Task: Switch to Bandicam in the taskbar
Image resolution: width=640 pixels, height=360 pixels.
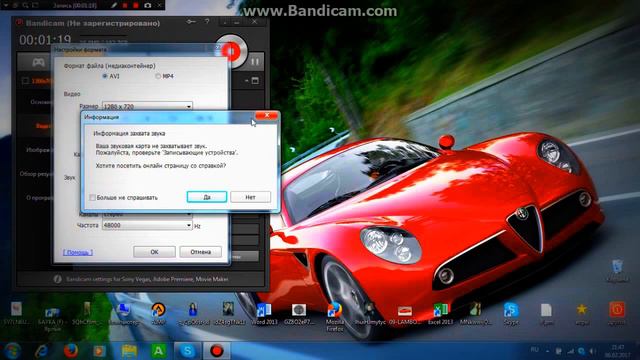Action: pyautogui.click(x=216, y=351)
